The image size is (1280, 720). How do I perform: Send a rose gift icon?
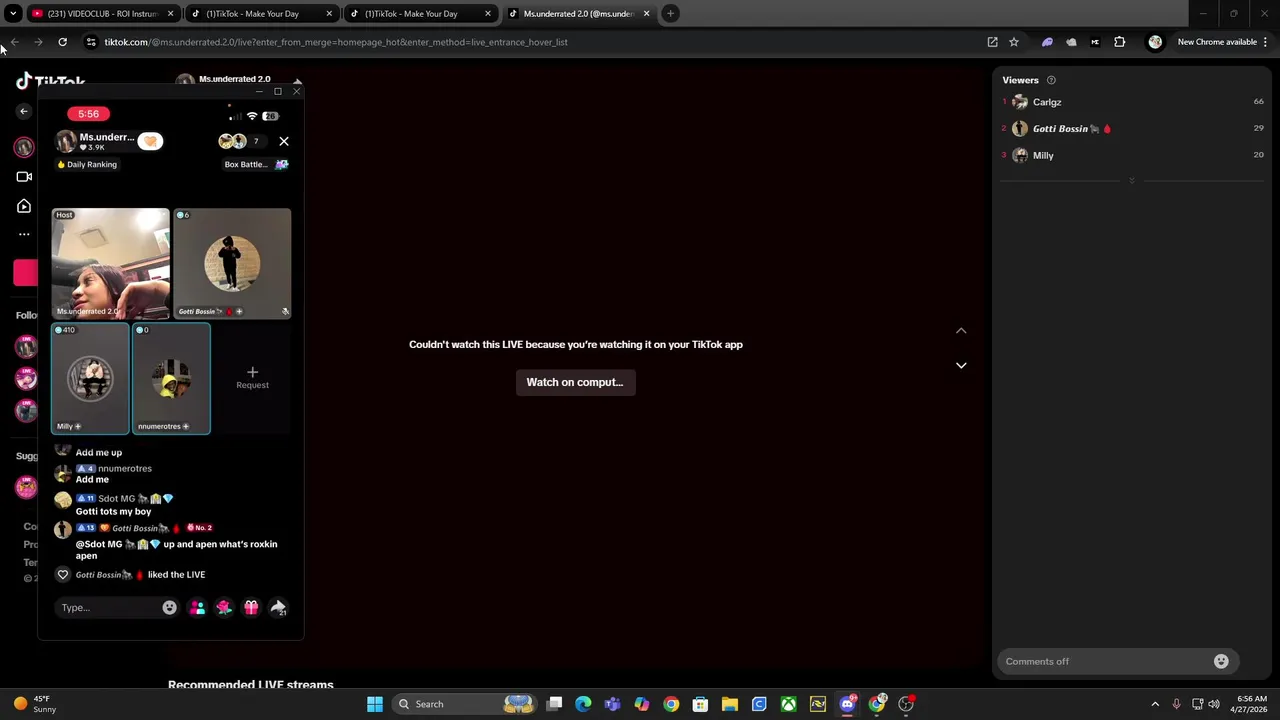pyautogui.click(x=224, y=607)
